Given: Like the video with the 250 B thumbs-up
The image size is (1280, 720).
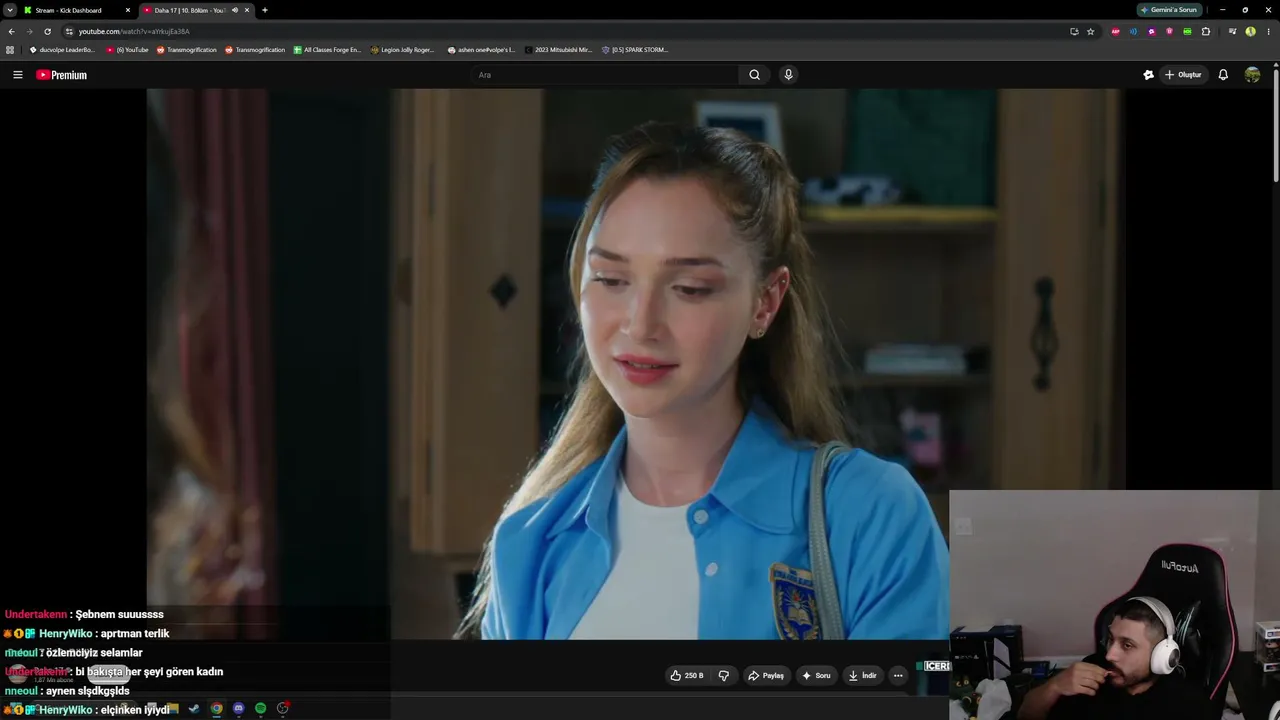Looking at the screenshot, I should (x=687, y=676).
